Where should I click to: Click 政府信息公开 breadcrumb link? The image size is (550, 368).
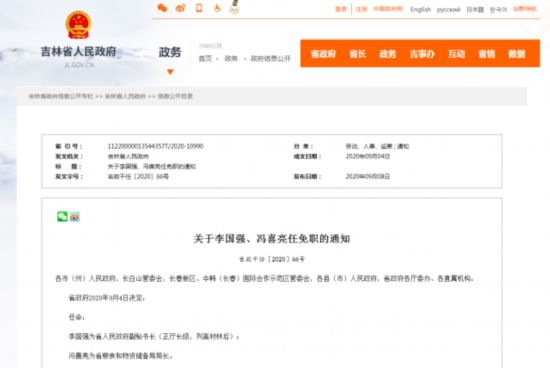click(270, 58)
